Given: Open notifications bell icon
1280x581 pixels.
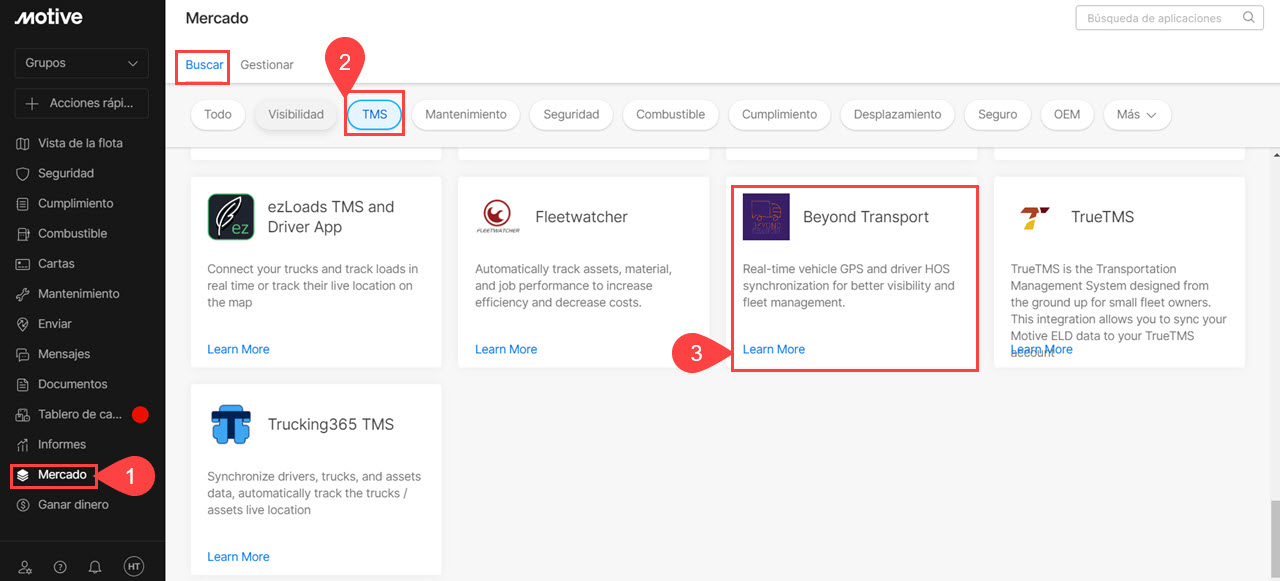Looking at the screenshot, I should pos(95,567).
